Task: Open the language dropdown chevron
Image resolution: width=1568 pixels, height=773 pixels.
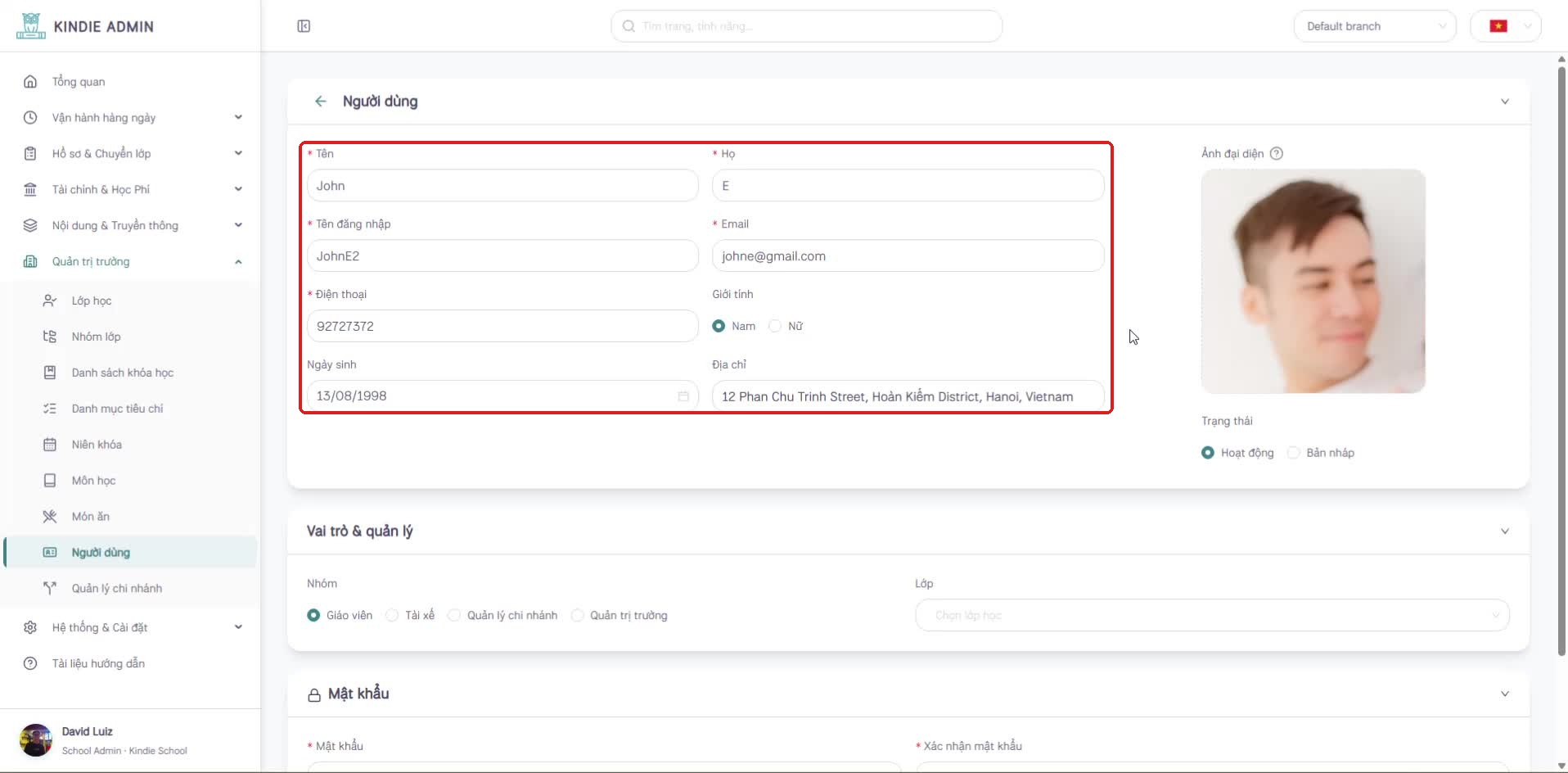Action: pyautogui.click(x=1528, y=26)
